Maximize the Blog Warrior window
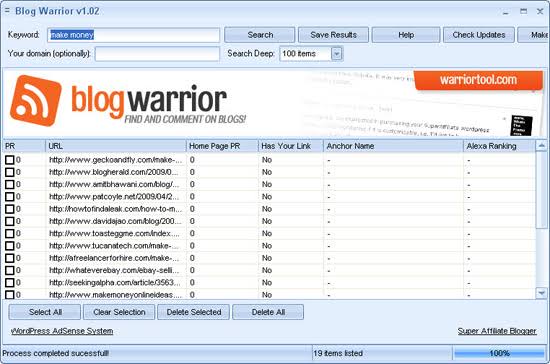 tap(523, 11)
